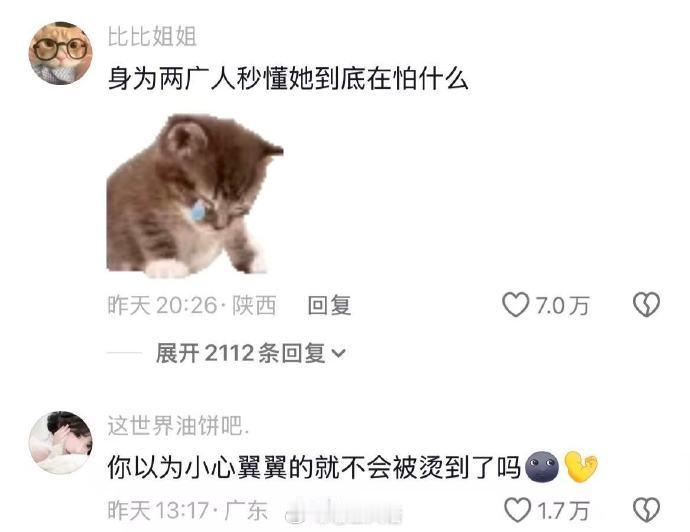This screenshot has height=532, width=690.
Task: Tap the yellow flexed-arm emoji
Action: point(581,466)
